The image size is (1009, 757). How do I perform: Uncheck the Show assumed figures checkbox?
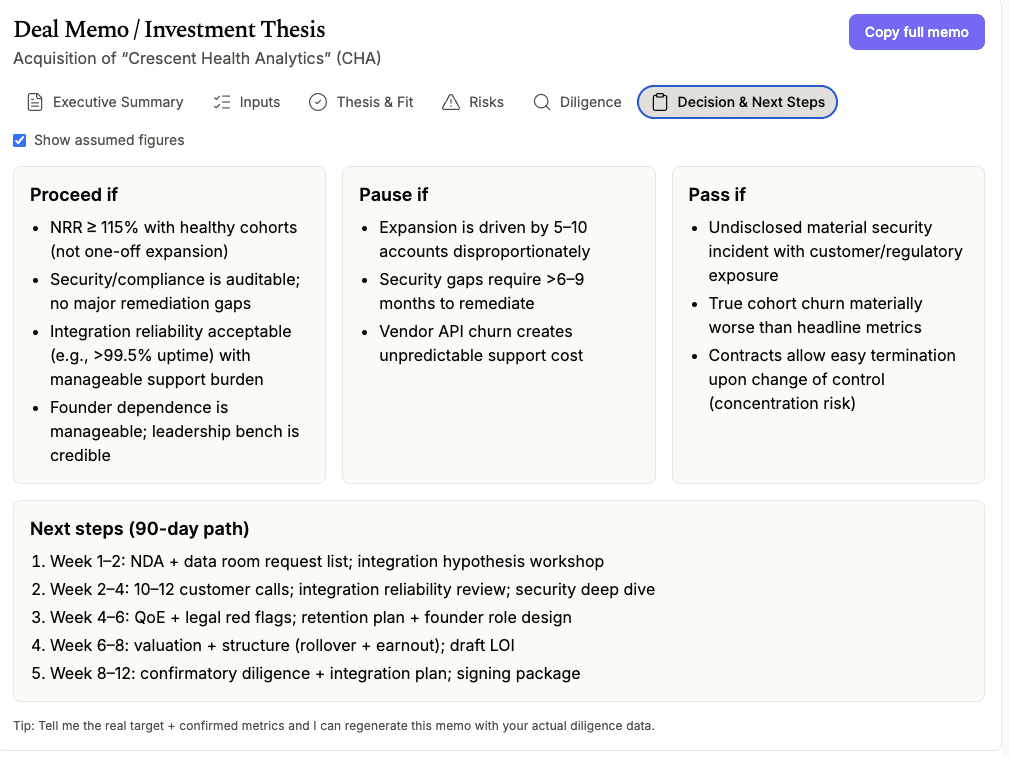click(x=20, y=140)
